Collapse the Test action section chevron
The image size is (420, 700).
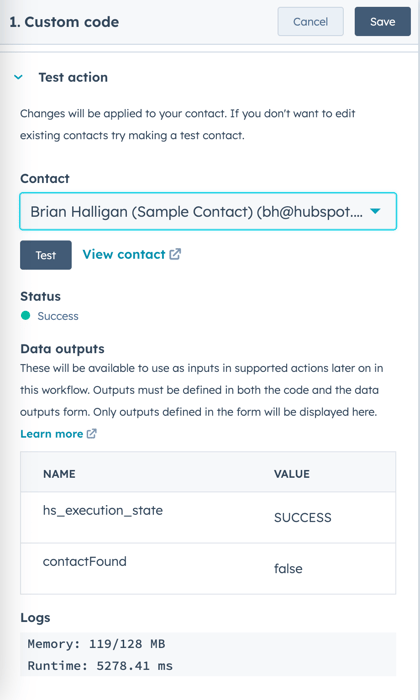pyautogui.click(x=18, y=77)
